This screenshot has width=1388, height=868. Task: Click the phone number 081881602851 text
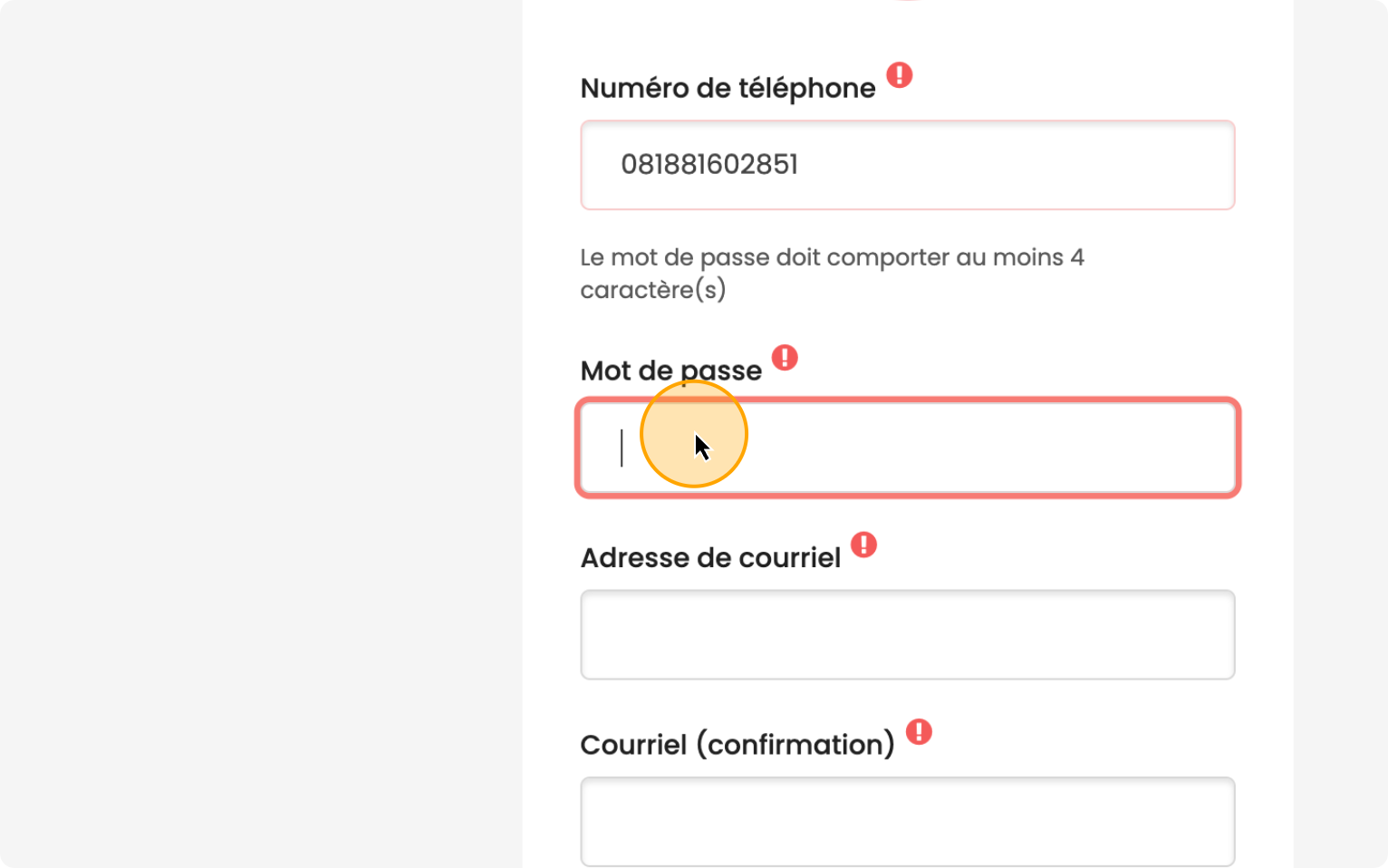[x=709, y=165]
